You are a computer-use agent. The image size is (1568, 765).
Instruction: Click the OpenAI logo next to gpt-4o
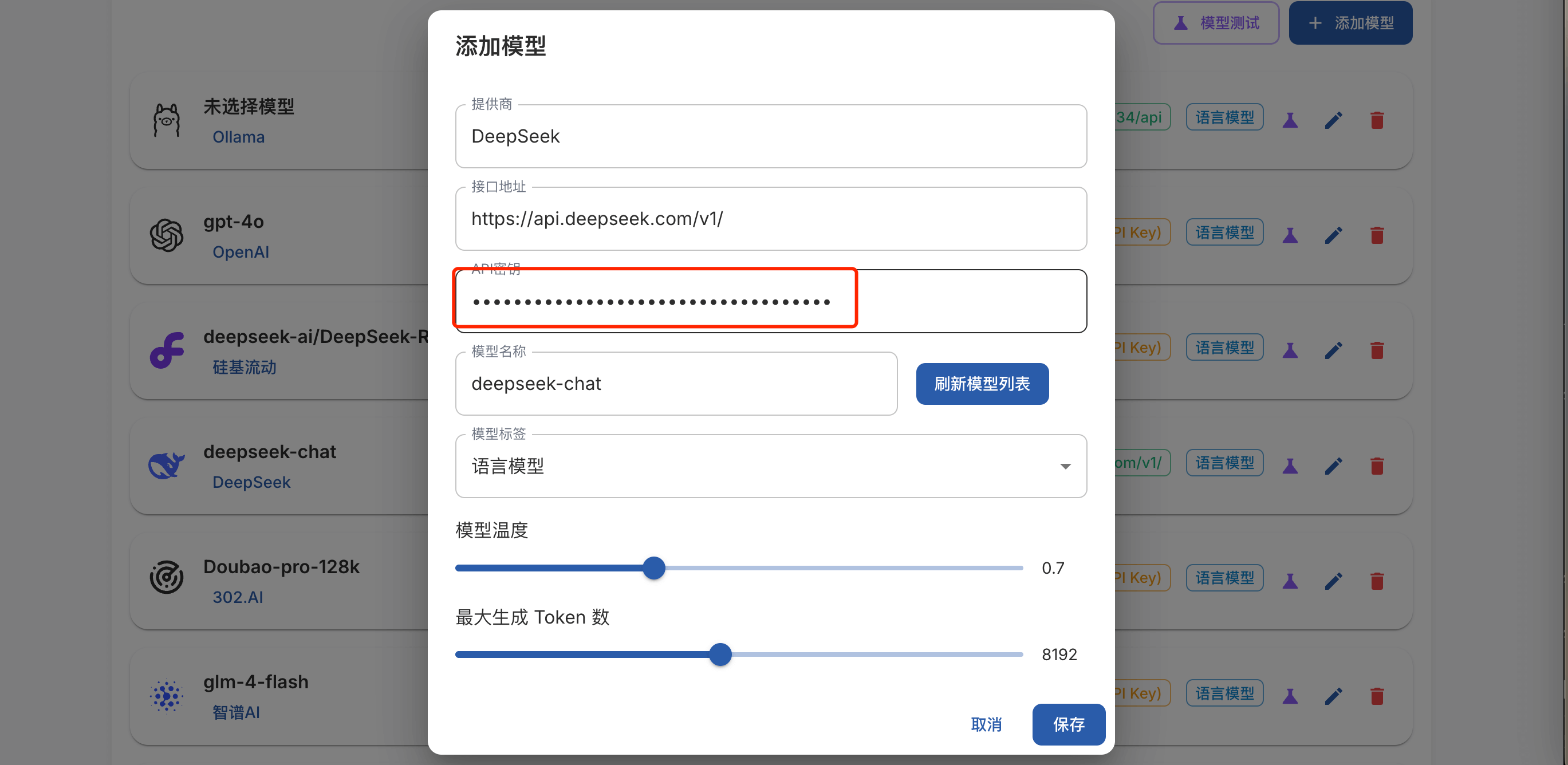(x=166, y=235)
